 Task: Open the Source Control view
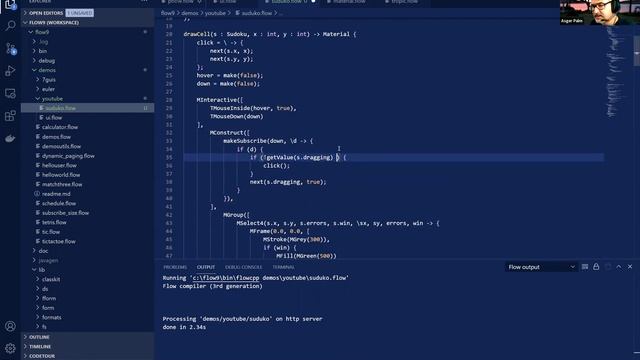tap(10, 49)
